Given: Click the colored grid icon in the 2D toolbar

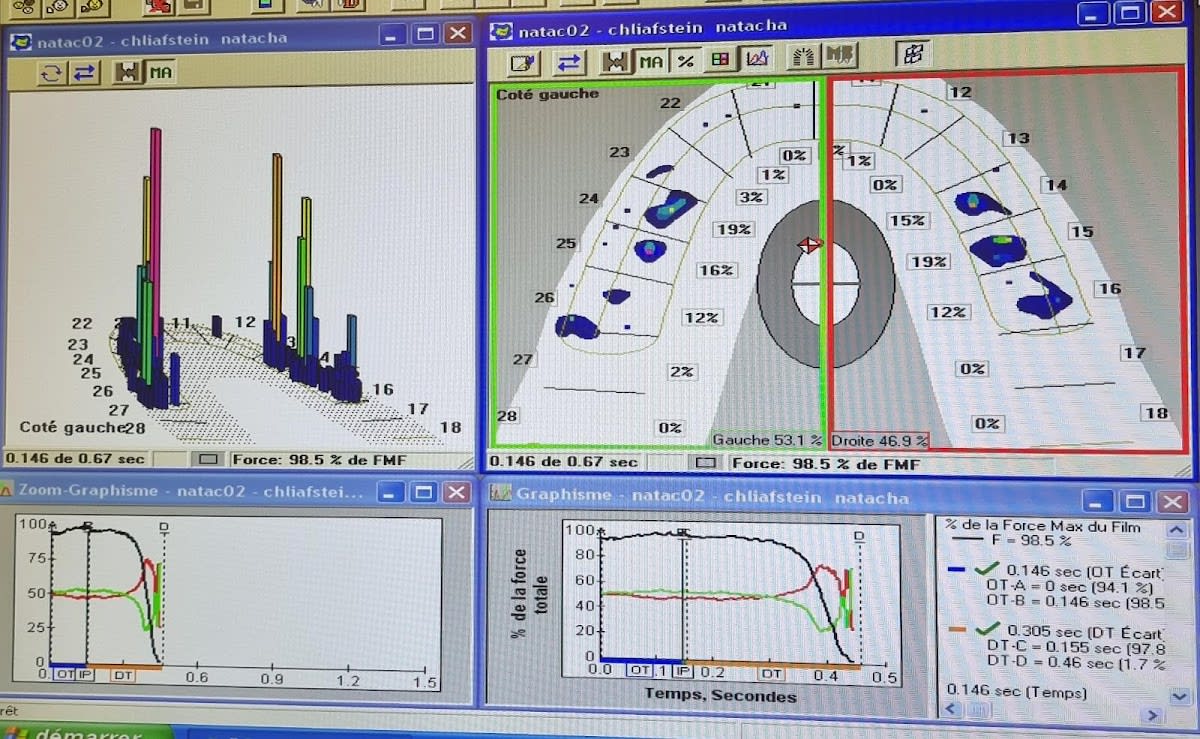Looking at the screenshot, I should pyautogui.click(x=719, y=60).
